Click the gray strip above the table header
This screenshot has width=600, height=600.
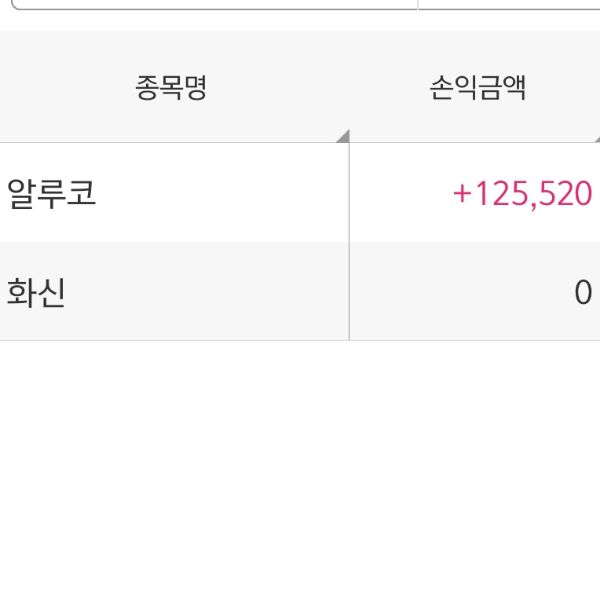300,22
